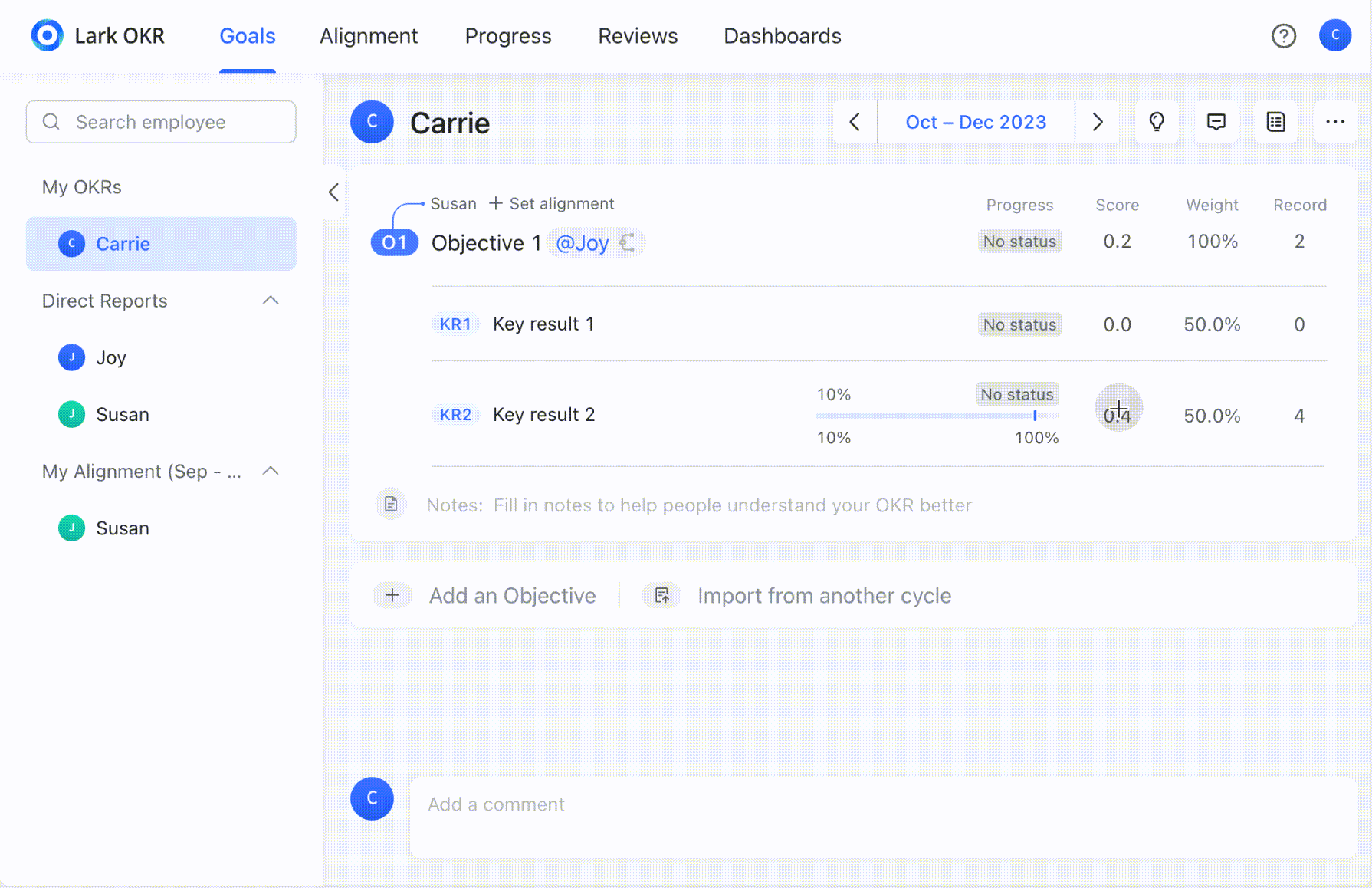The image size is (1372, 888).
Task: Switch to the Dashboards tab
Action: pyautogui.click(x=783, y=36)
